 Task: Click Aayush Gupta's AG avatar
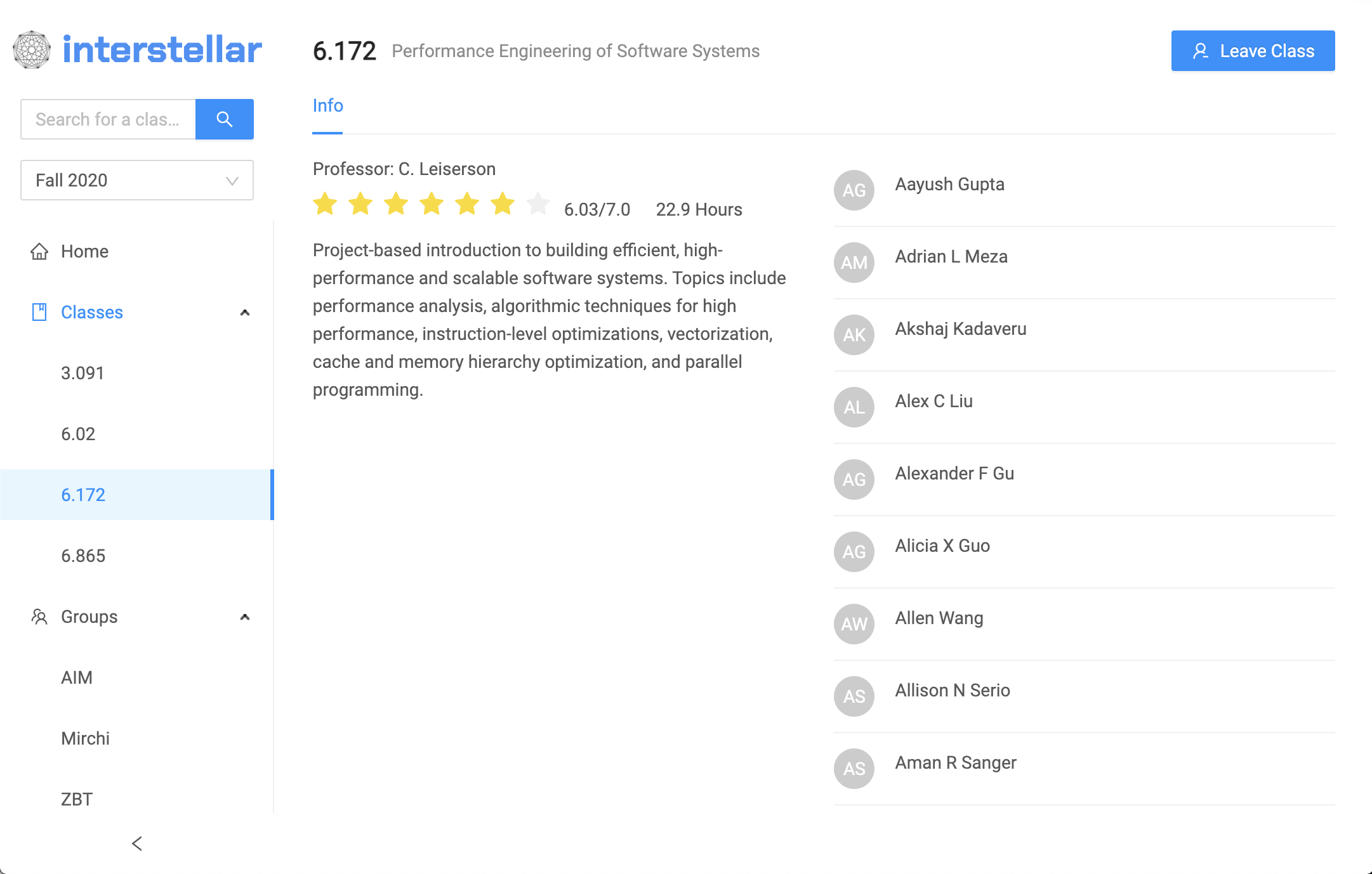click(x=854, y=190)
